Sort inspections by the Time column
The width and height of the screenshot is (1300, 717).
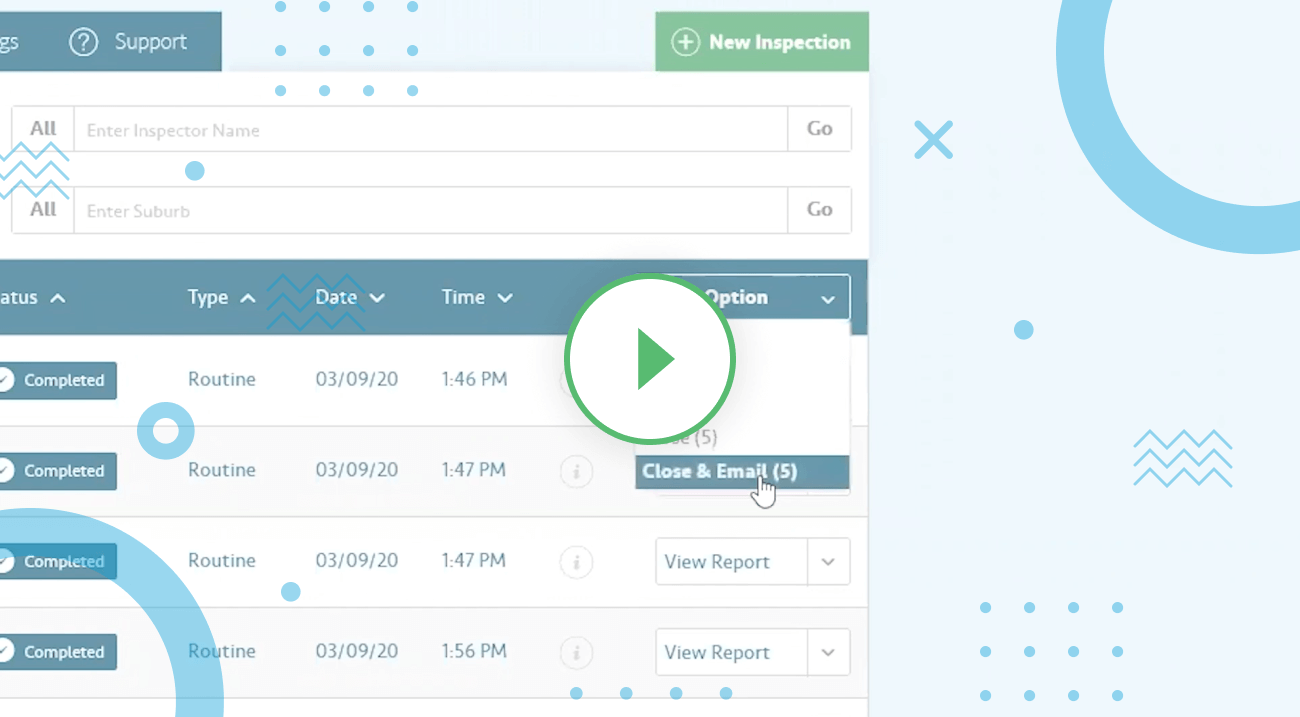click(x=477, y=298)
